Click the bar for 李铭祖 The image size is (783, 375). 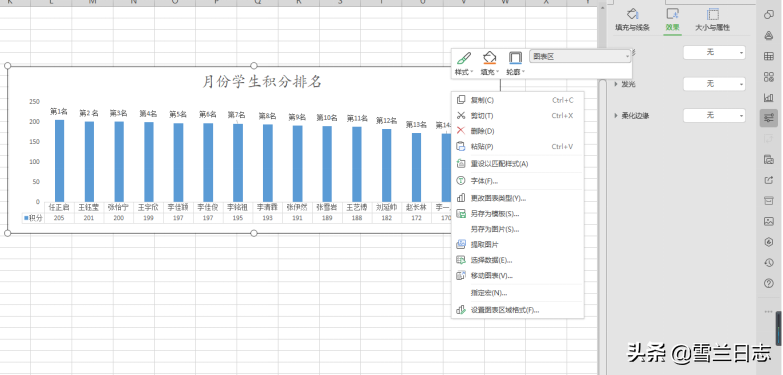(x=238, y=163)
